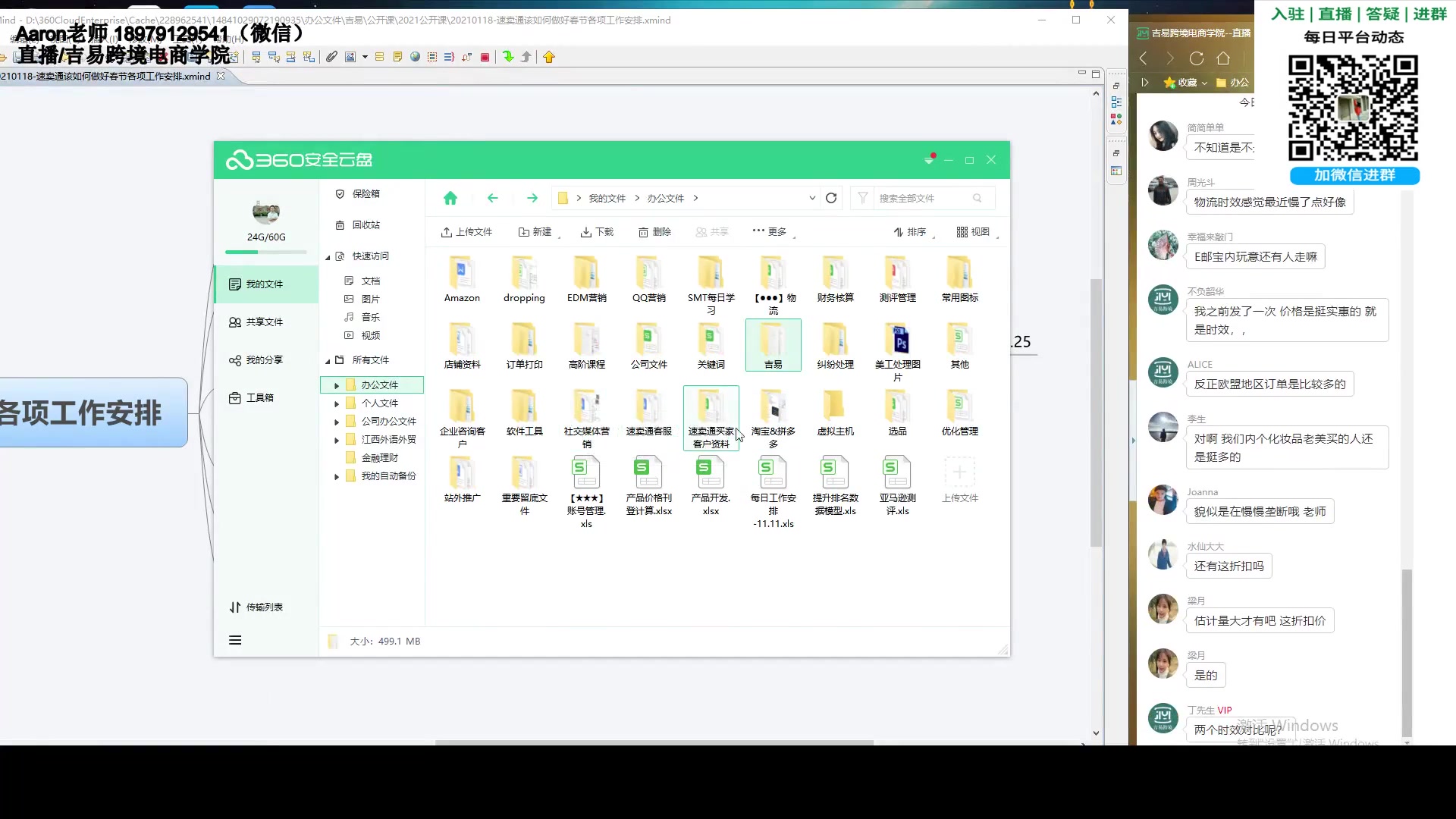This screenshot has width=1456, height=819.
Task: Click 办公文件 in the breadcrumb path
Action: 665,198
